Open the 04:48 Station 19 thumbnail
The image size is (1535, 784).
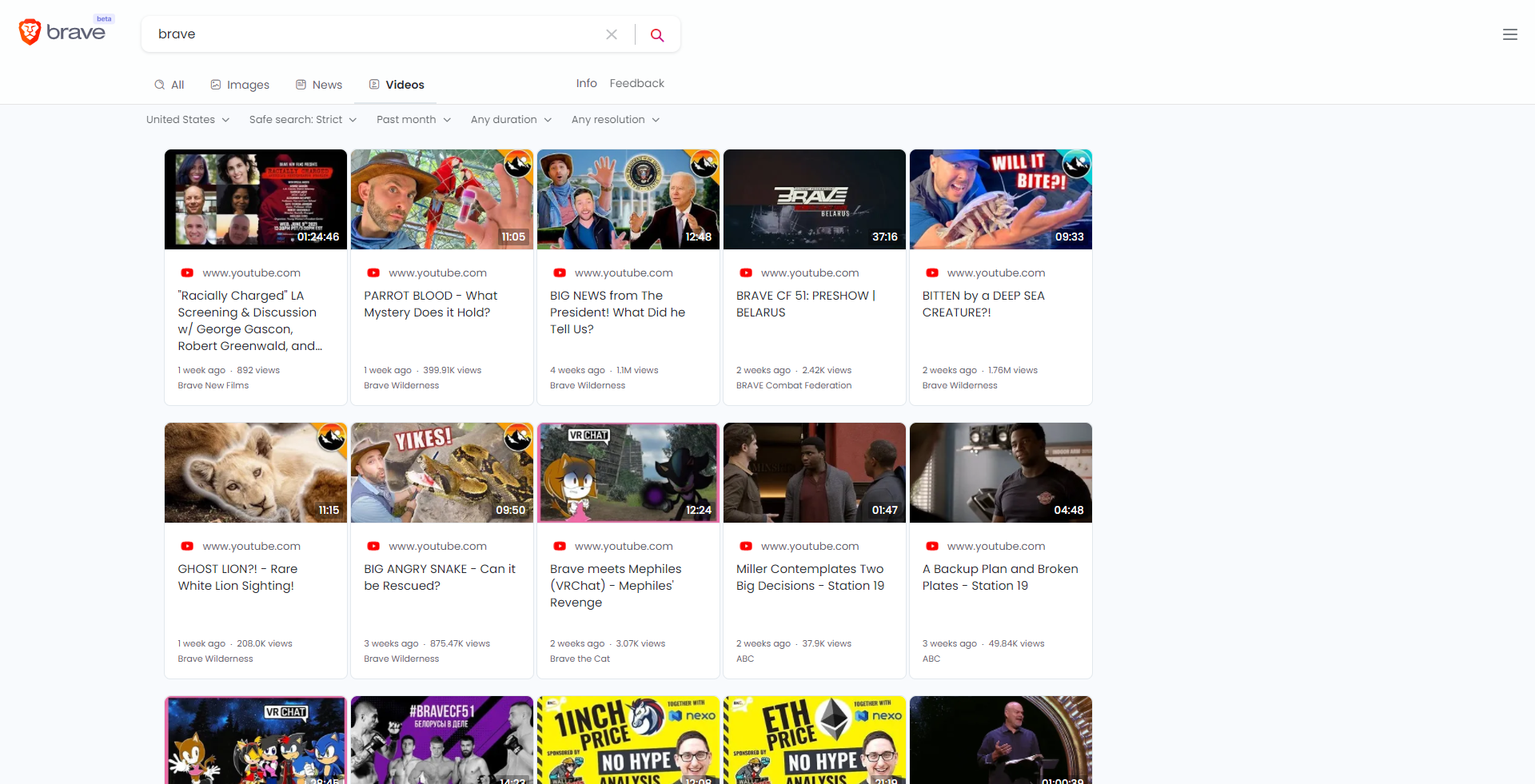(x=1001, y=472)
